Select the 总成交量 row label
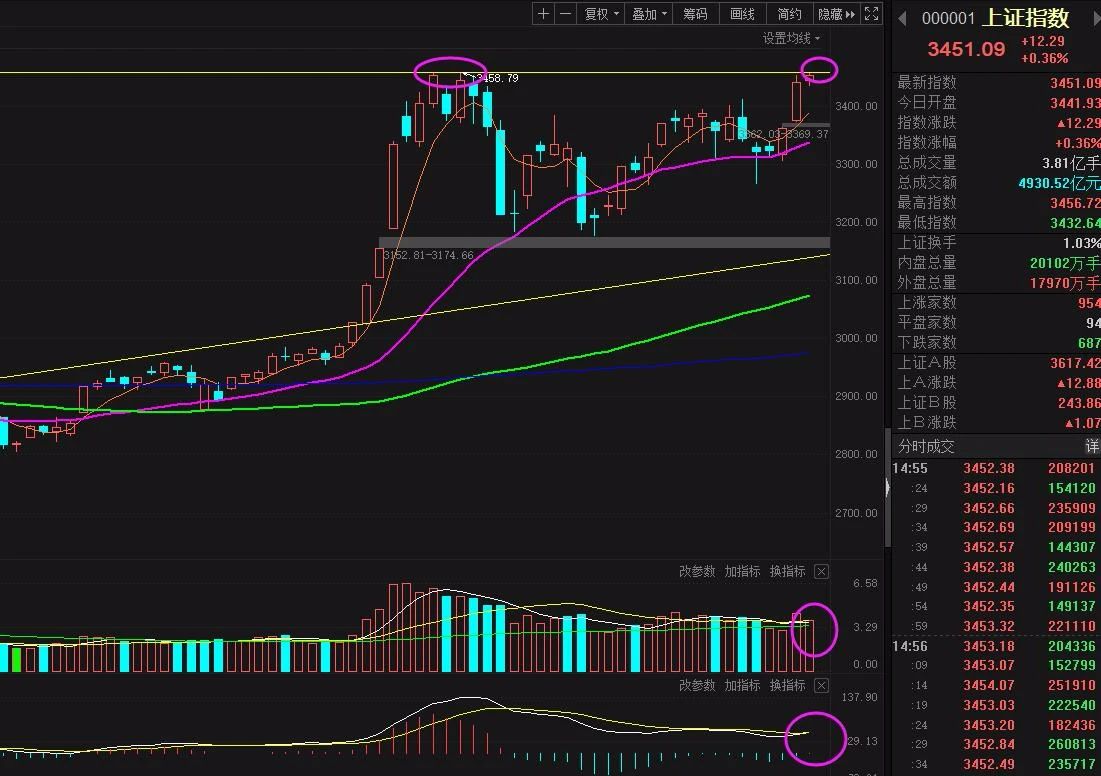 [927, 163]
